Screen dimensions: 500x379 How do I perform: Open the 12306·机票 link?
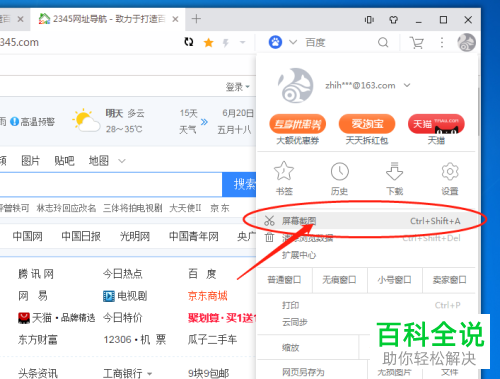[135, 340]
